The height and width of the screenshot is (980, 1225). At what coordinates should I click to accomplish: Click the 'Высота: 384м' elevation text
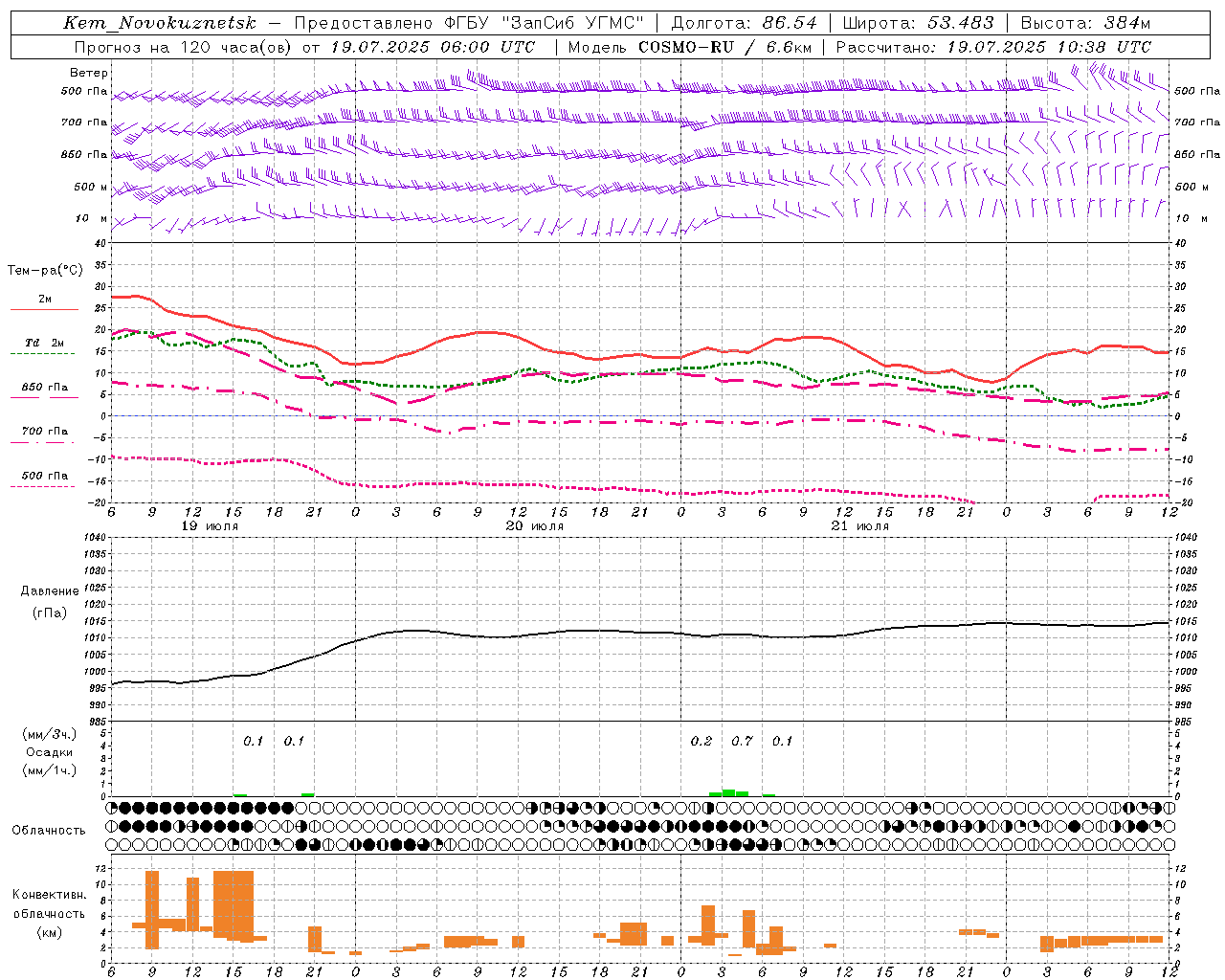[1085, 23]
